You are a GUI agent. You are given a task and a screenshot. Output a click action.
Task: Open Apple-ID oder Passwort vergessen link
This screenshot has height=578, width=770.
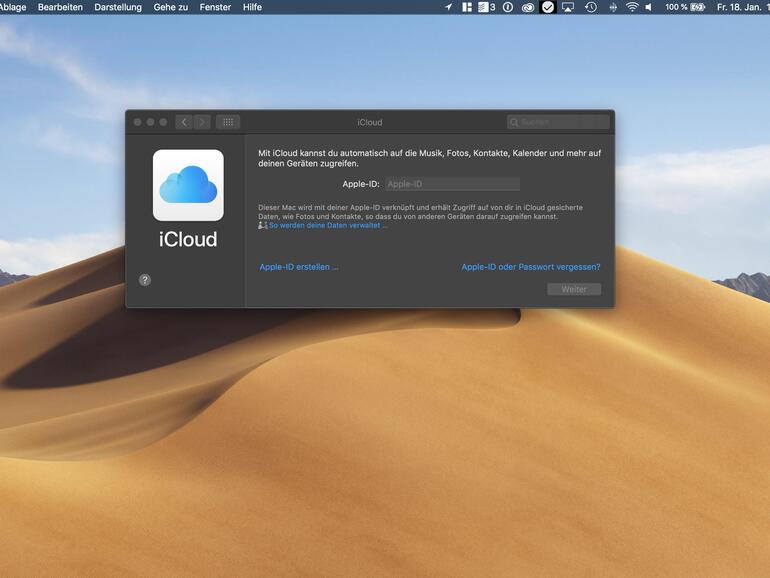coord(531,267)
